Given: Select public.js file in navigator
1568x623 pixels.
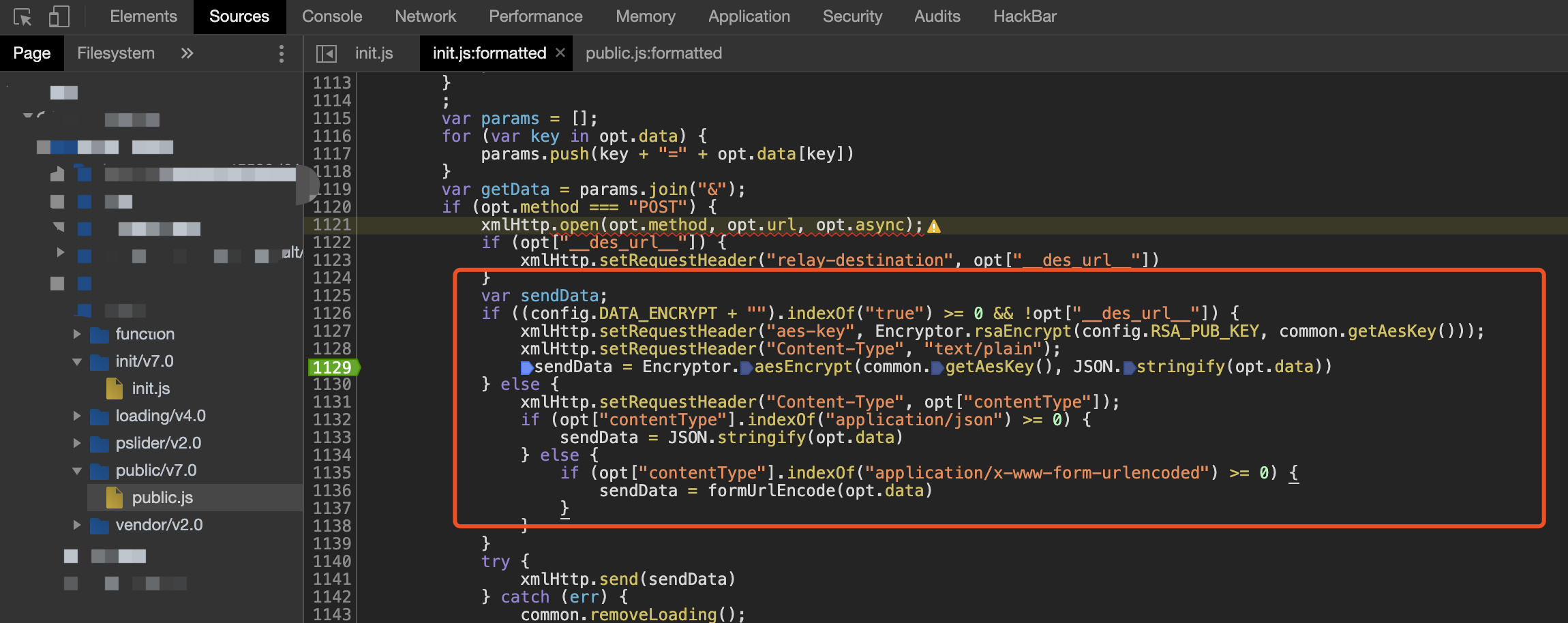Looking at the screenshot, I should tap(162, 498).
